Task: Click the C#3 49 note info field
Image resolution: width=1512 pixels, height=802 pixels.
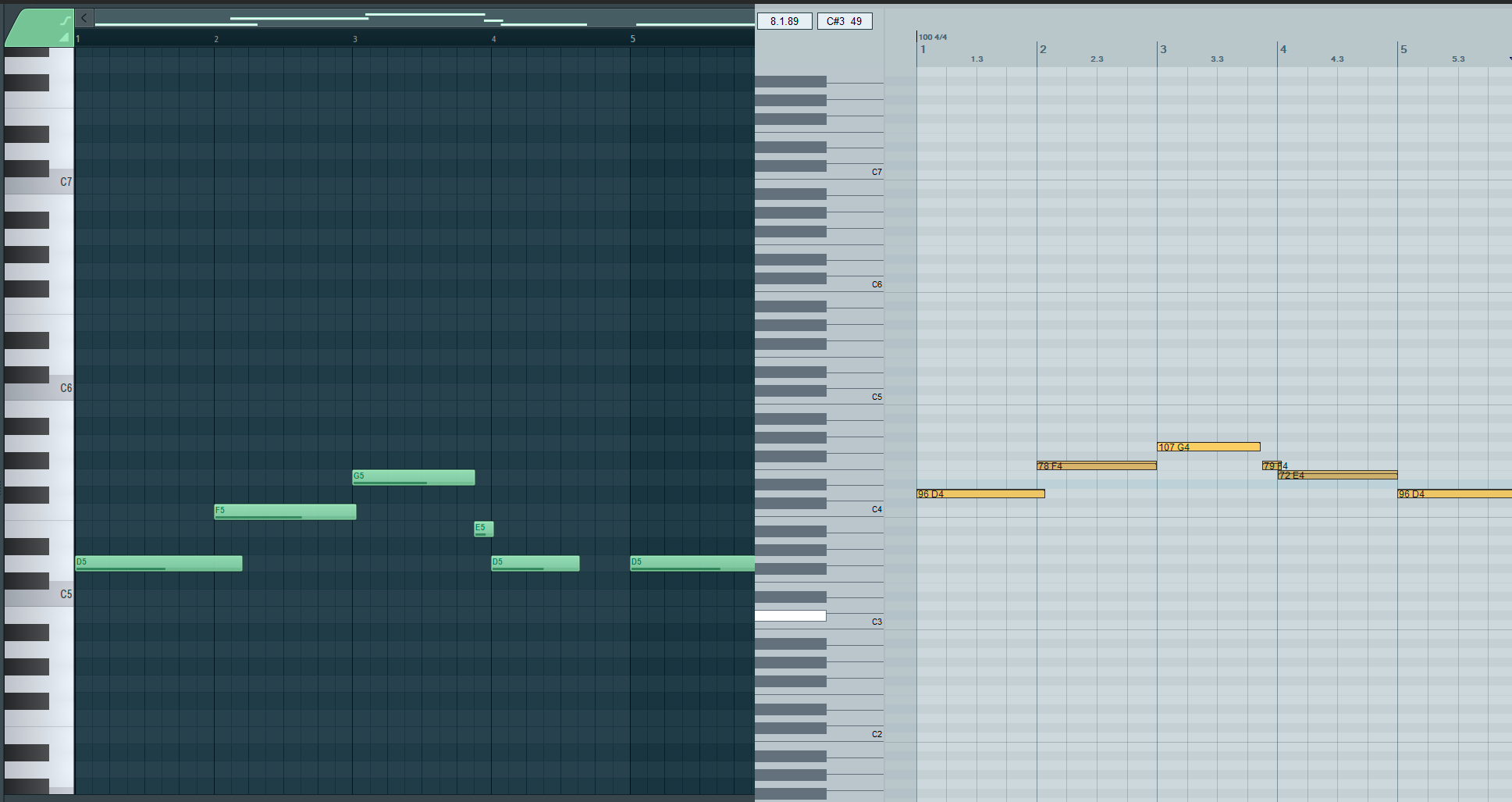Action: coord(845,21)
